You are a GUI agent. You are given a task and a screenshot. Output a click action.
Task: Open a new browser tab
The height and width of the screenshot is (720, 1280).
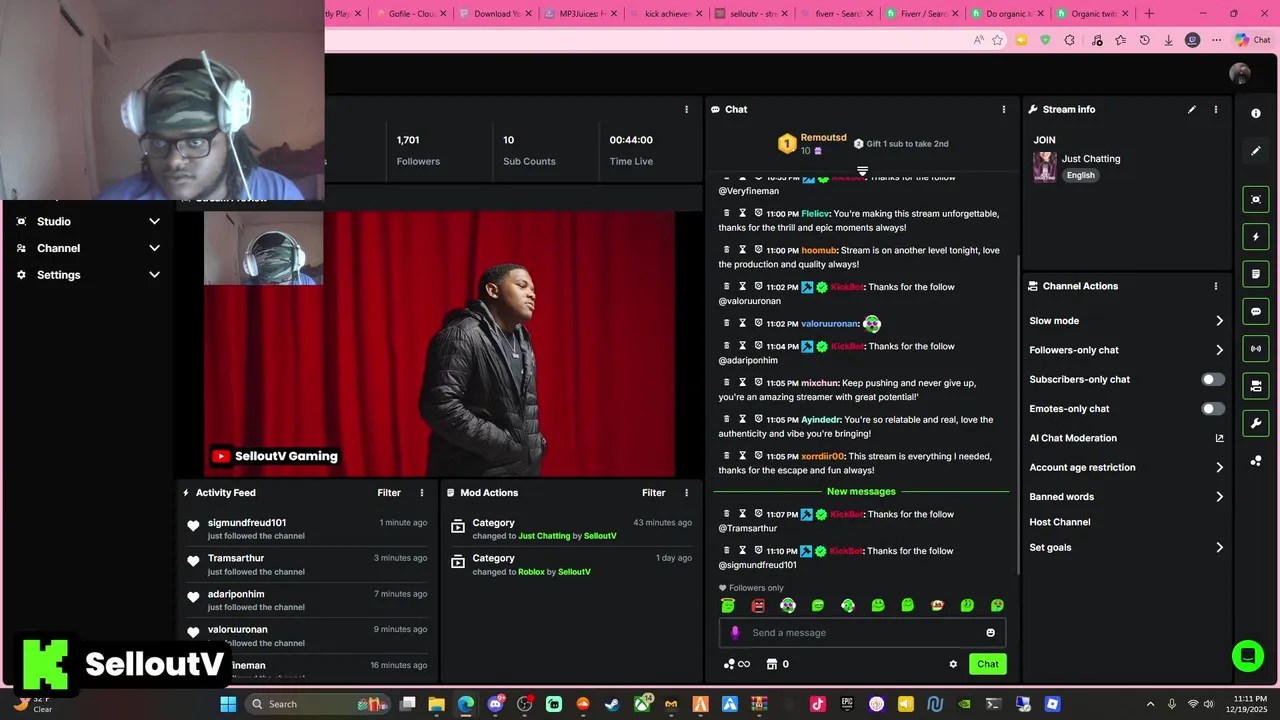(1149, 13)
